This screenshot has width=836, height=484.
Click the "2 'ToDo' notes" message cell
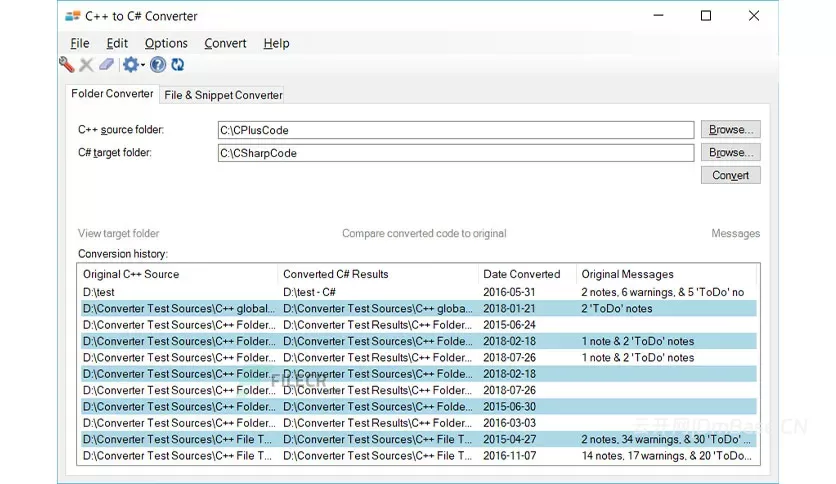[617, 309]
